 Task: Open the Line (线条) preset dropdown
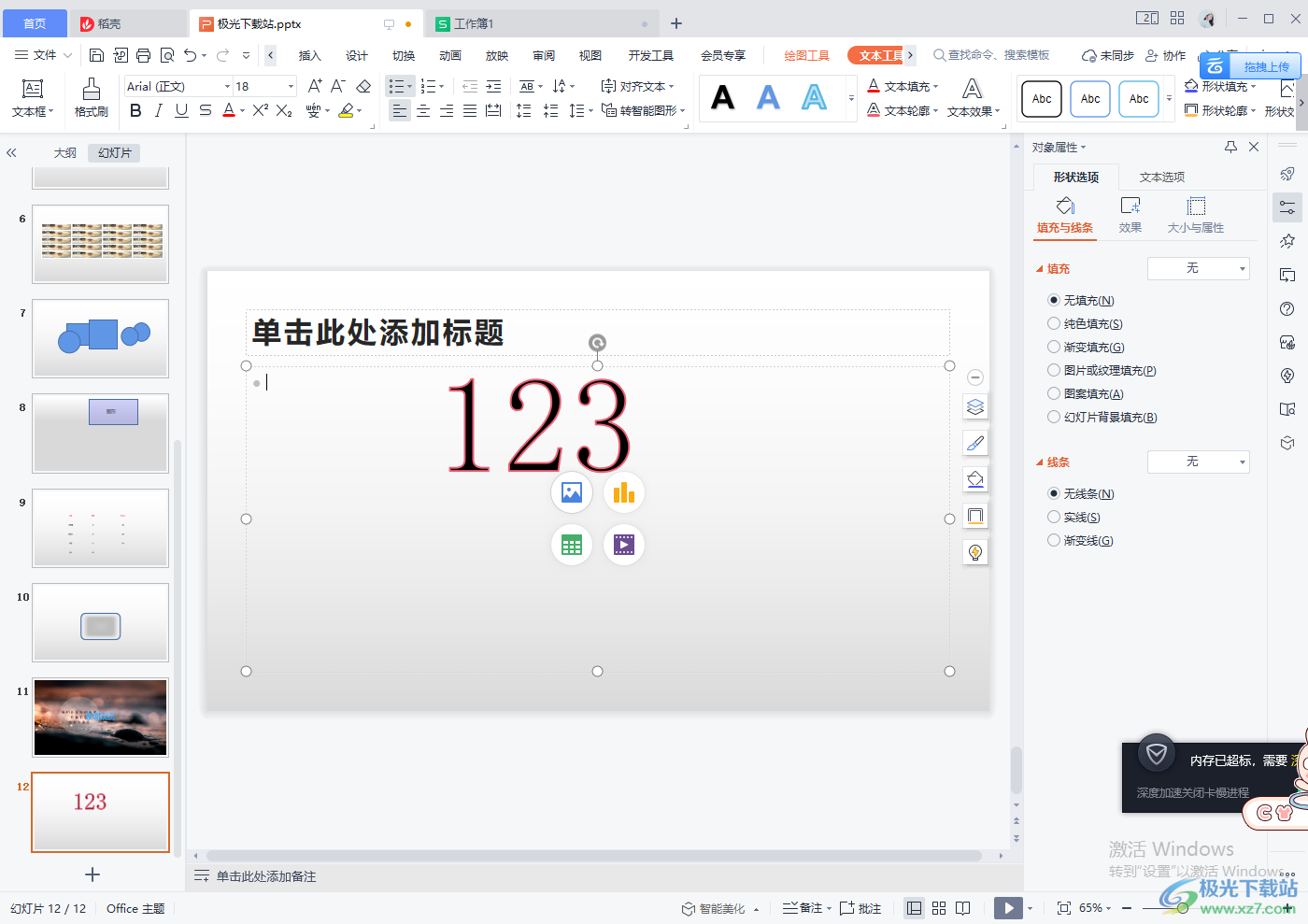tap(1199, 462)
